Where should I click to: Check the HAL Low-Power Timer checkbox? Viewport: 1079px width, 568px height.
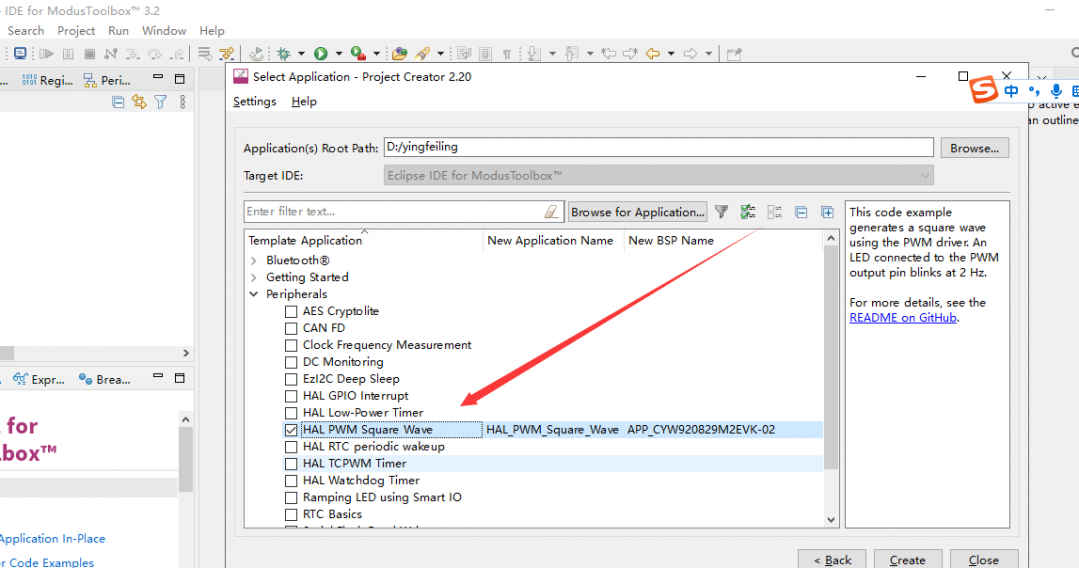(x=291, y=413)
